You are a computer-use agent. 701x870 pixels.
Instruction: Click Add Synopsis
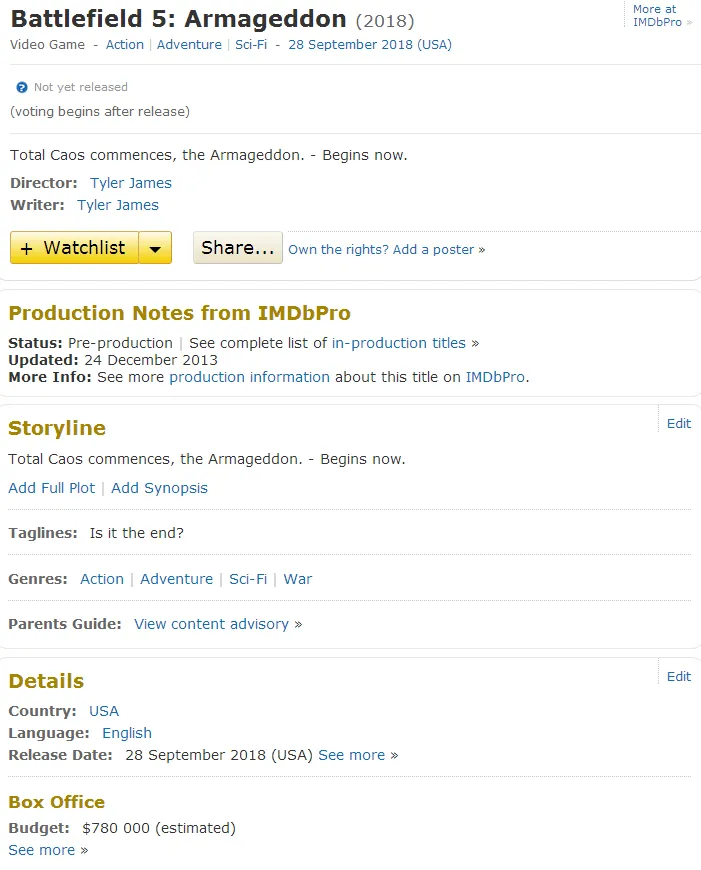pos(159,488)
